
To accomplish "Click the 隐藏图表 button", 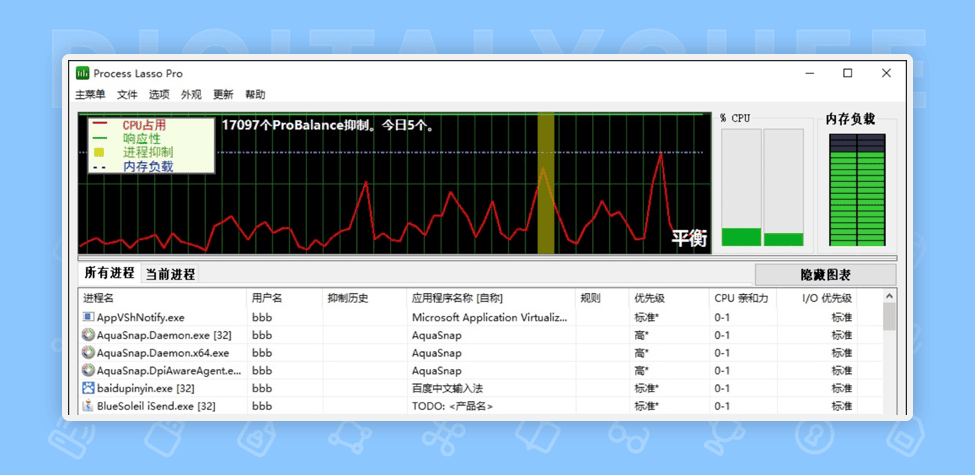I will pos(825,275).
